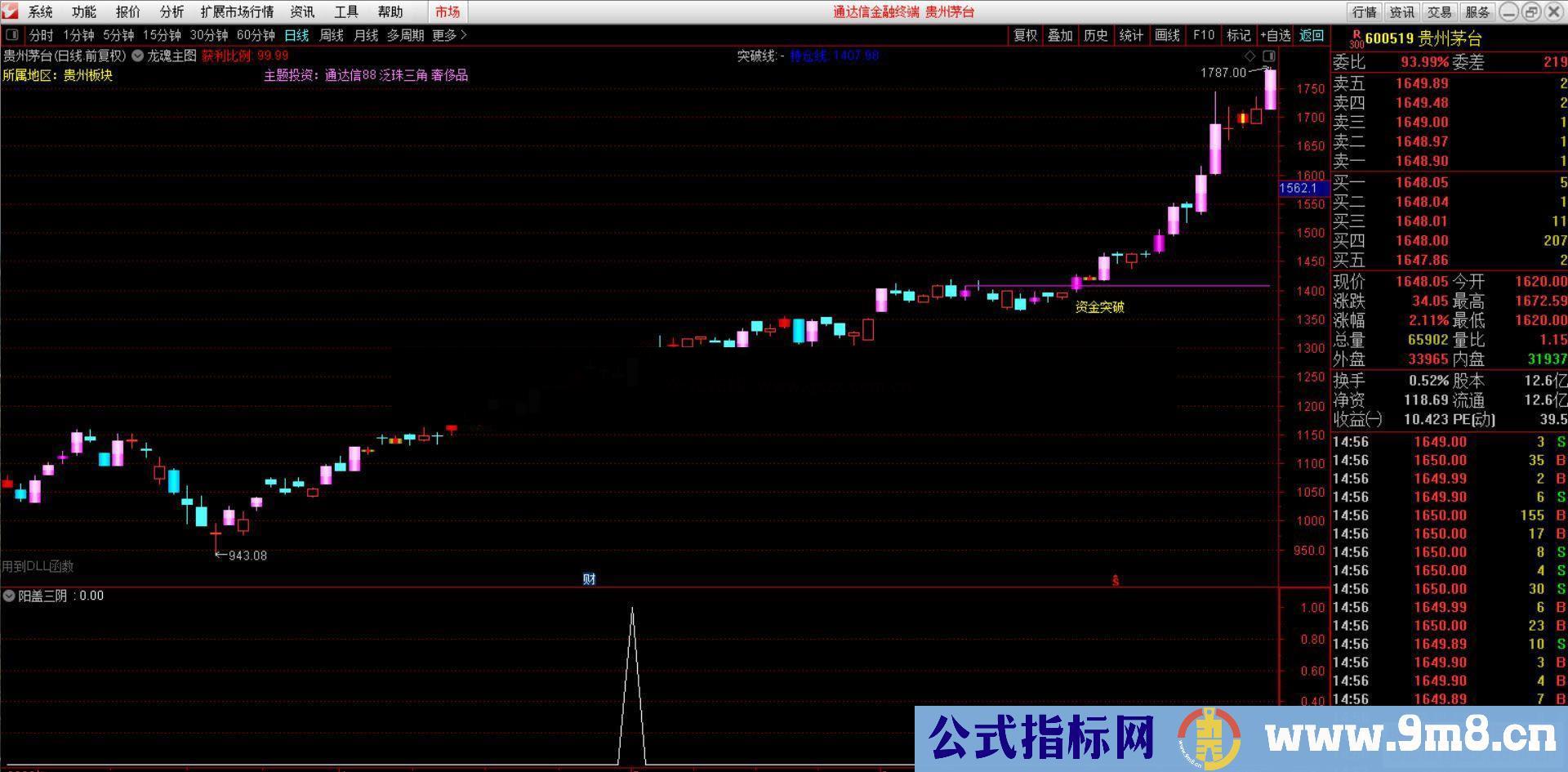Expand the 更多 period options
This screenshot has height=772, width=1568.
[449, 35]
